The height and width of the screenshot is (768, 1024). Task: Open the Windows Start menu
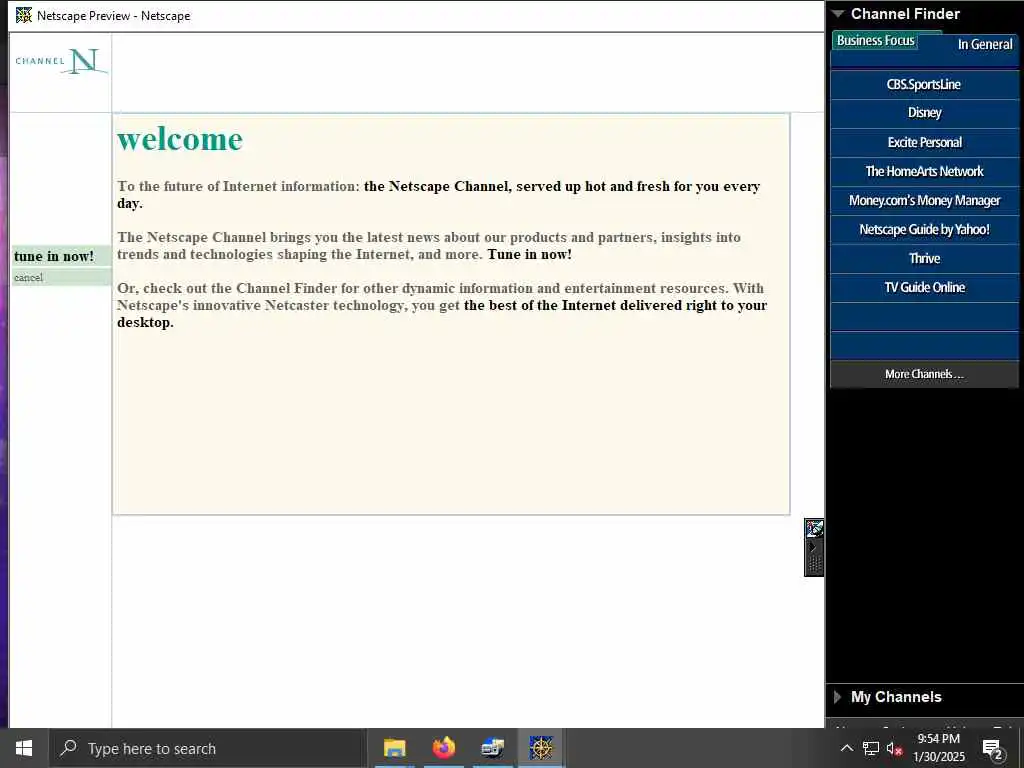[24, 748]
